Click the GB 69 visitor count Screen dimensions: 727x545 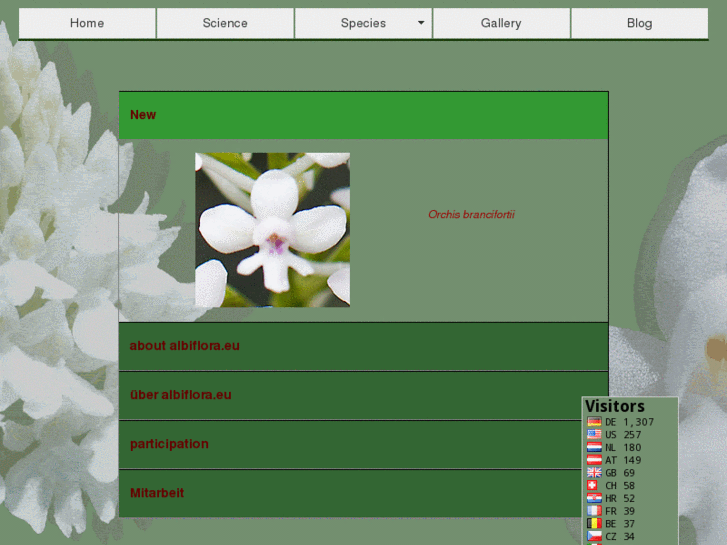point(620,473)
